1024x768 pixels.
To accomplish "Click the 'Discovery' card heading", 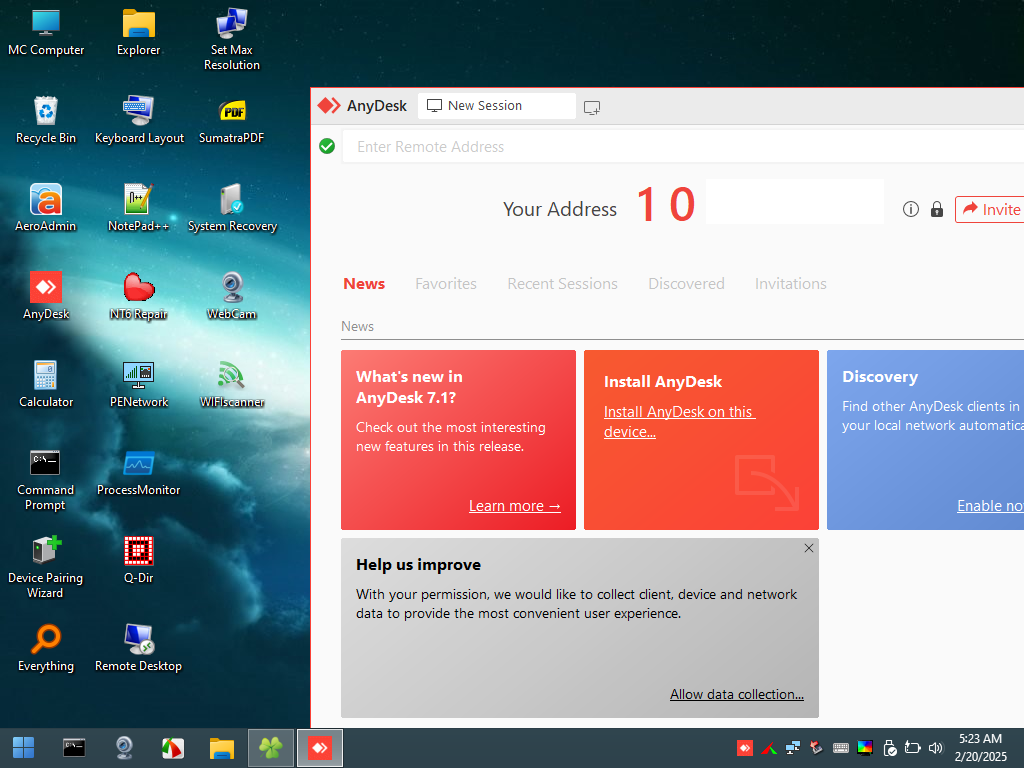I will (880, 377).
